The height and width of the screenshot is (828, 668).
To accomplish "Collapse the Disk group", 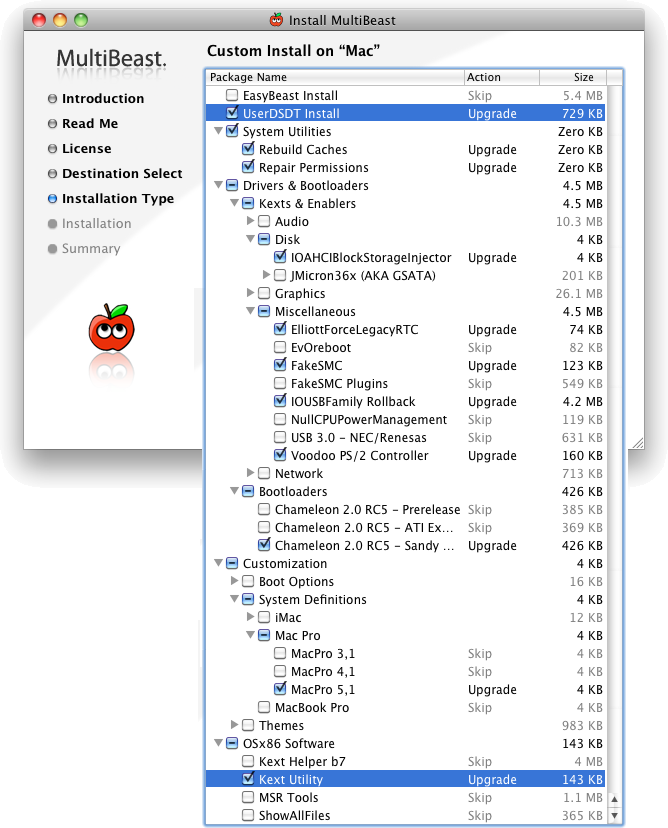I will coord(251,239).
